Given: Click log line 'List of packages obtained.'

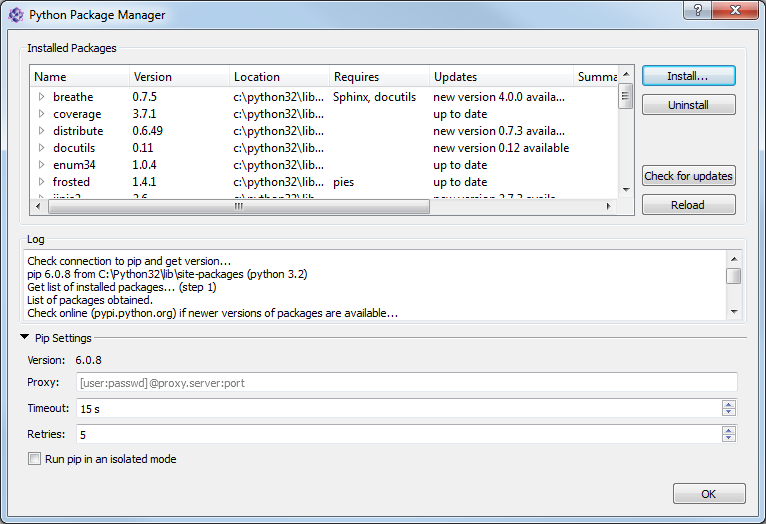Looking at the screenshot, I should [90, 300].
